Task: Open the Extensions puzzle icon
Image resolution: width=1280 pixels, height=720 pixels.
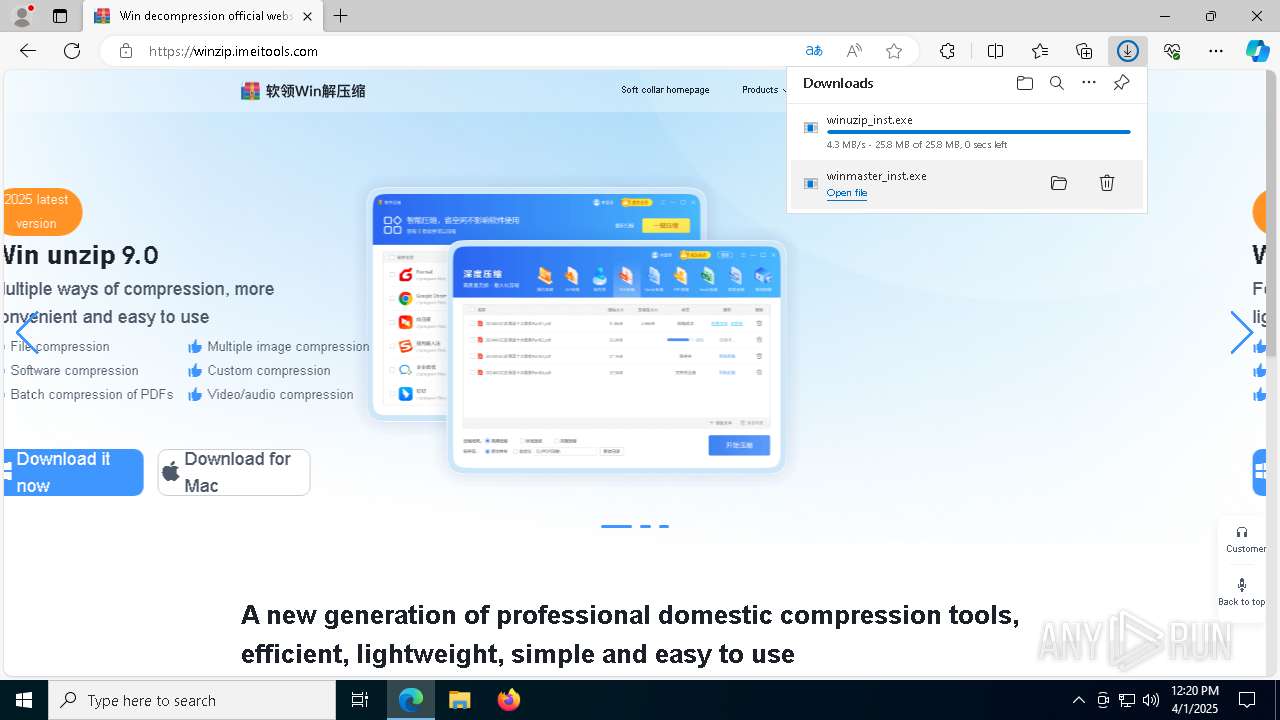Action: pos(947,51)
